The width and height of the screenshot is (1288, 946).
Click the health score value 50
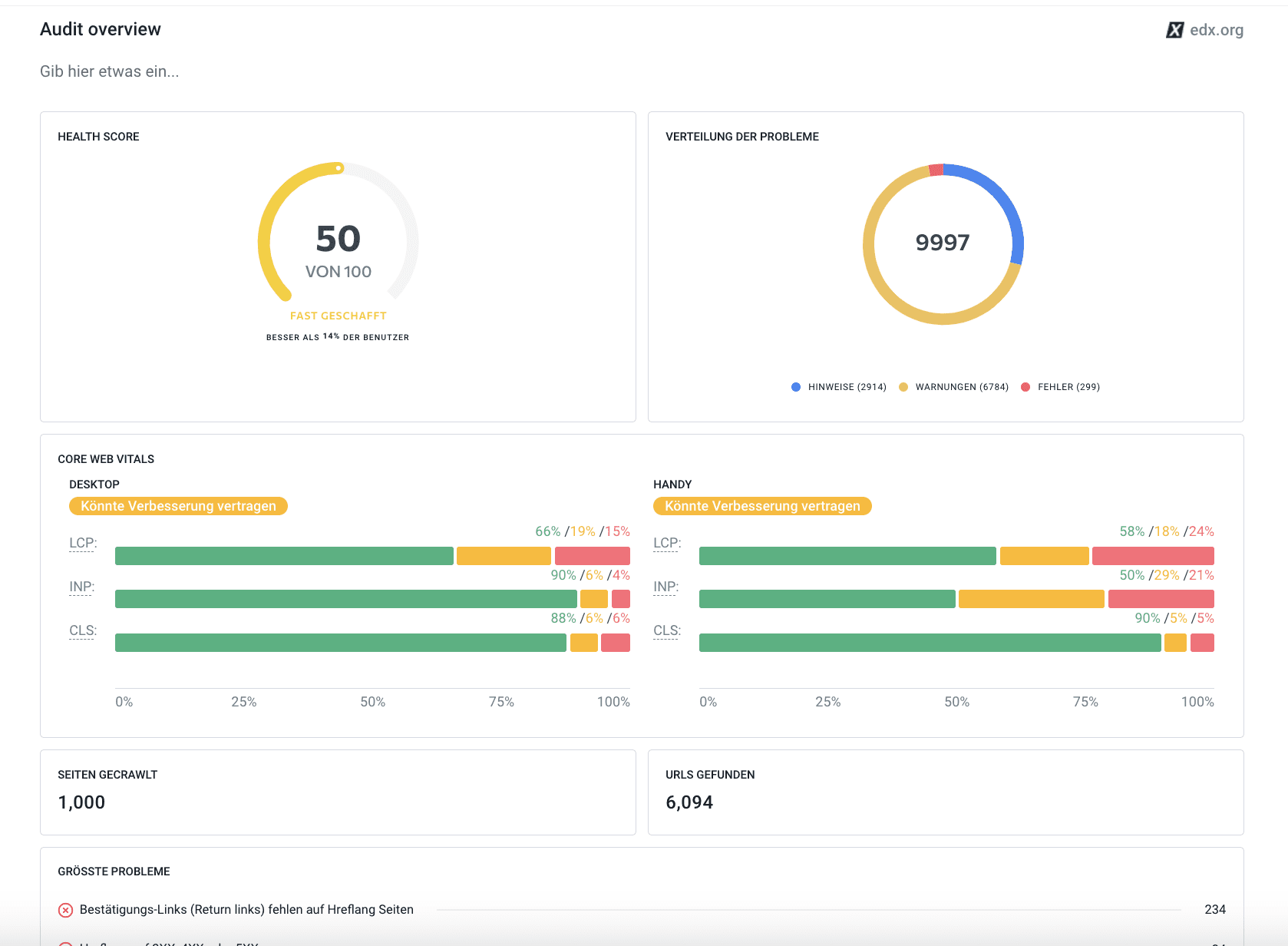[339, 239]
